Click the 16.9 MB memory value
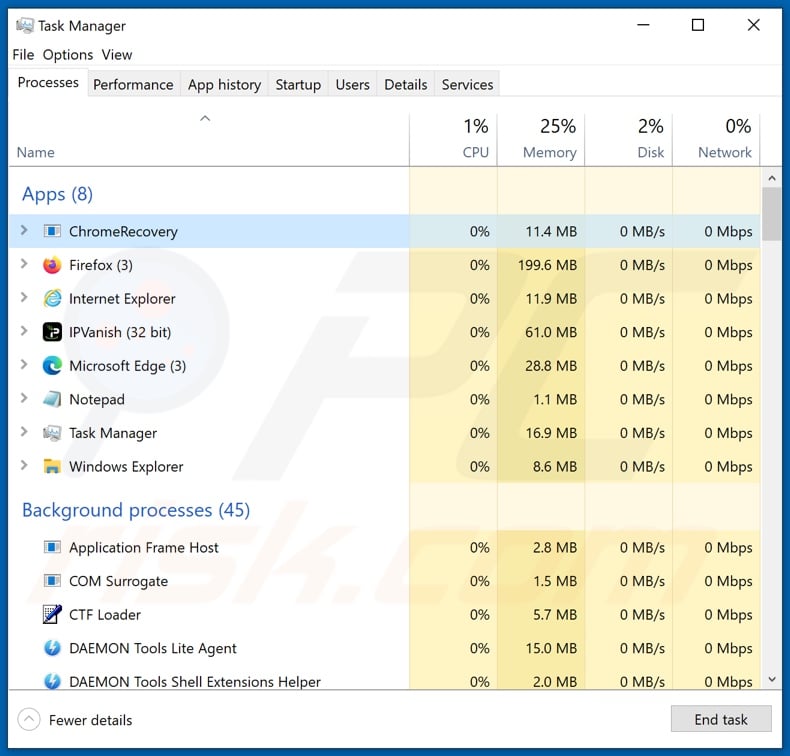Viewport: 790px width, 756px height. tap(551, 433)
